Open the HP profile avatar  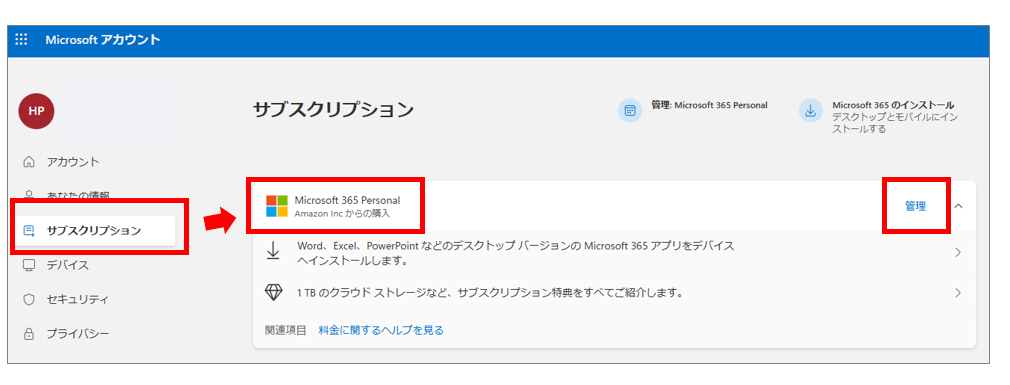coord(36,111)
